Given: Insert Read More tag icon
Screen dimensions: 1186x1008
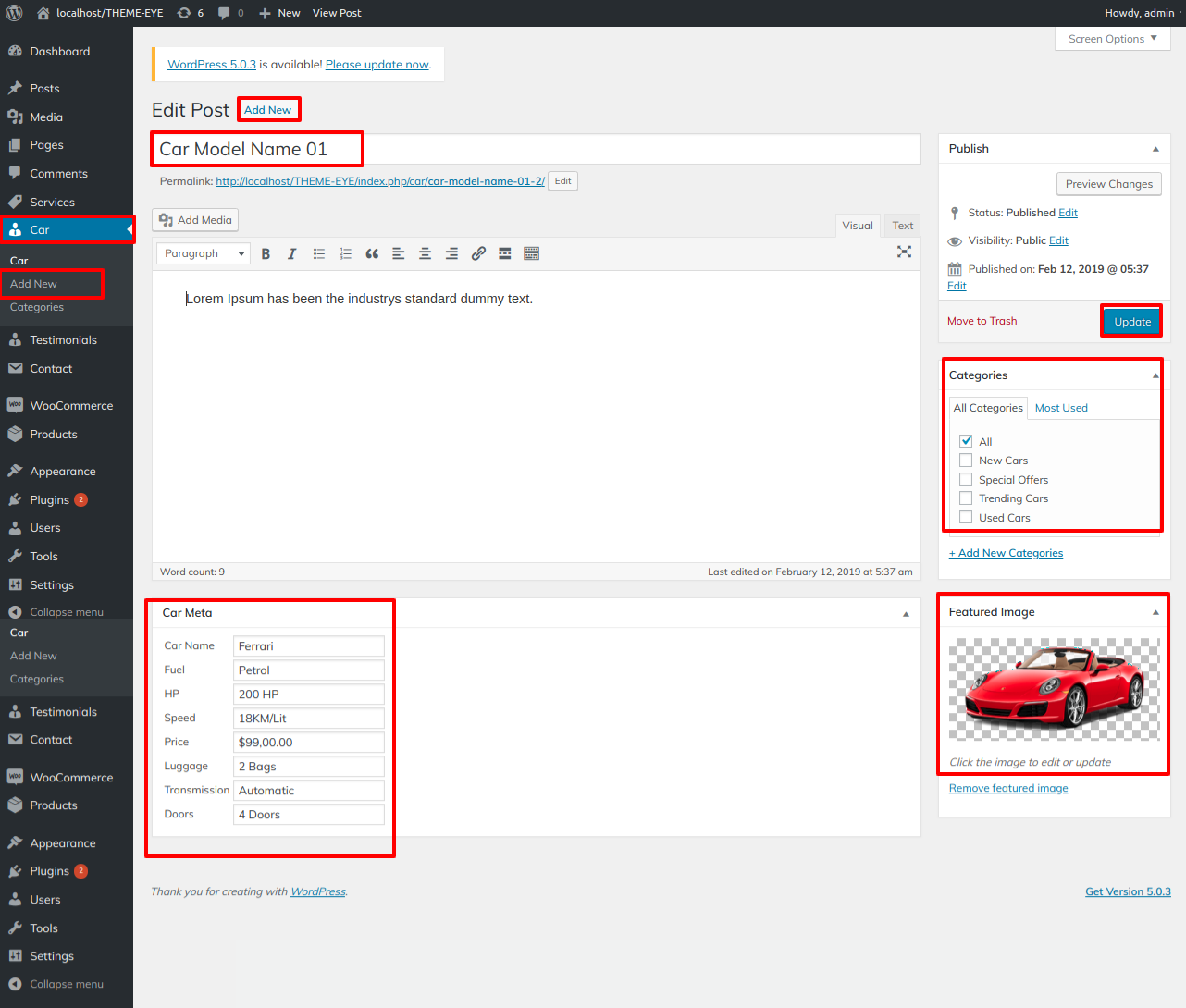Looking at the screenshot, I should pos(505,253).
